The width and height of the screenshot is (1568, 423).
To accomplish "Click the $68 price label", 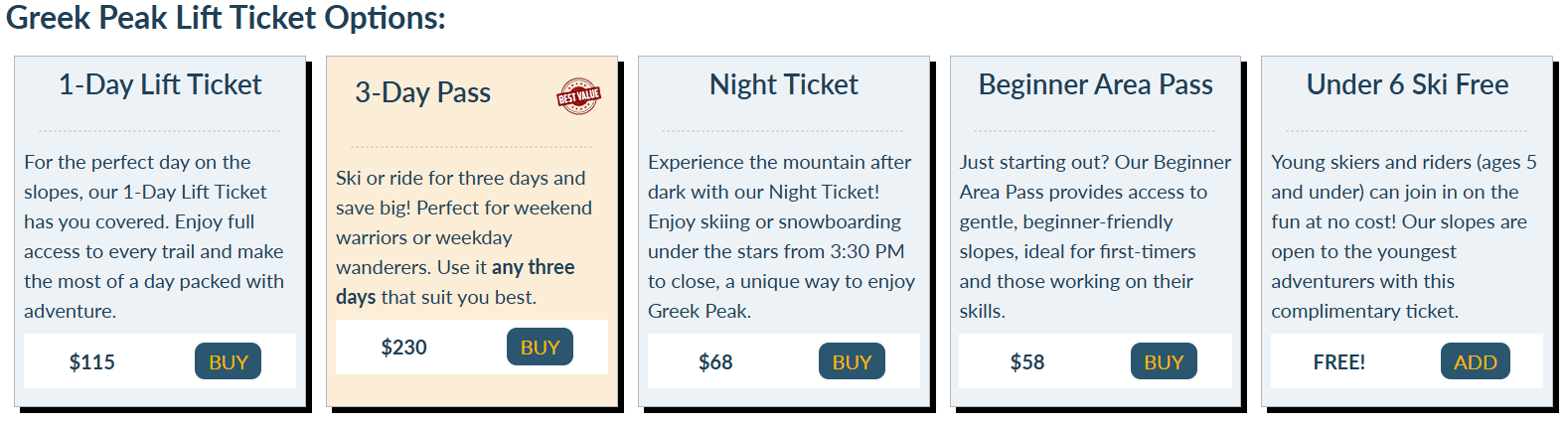I will 715,362.
